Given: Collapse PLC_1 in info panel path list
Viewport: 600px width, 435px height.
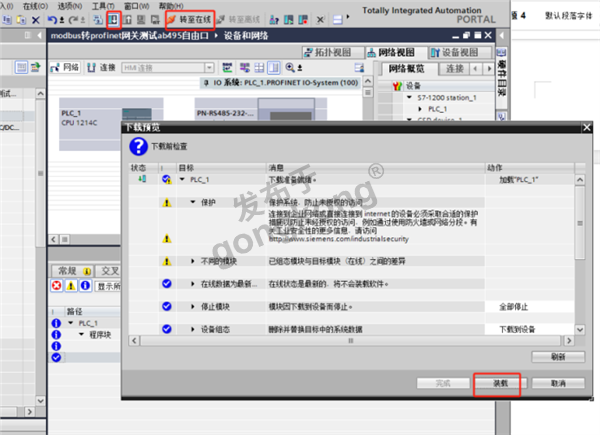Looking at the screenshot, I should click(x=70, y=323).
